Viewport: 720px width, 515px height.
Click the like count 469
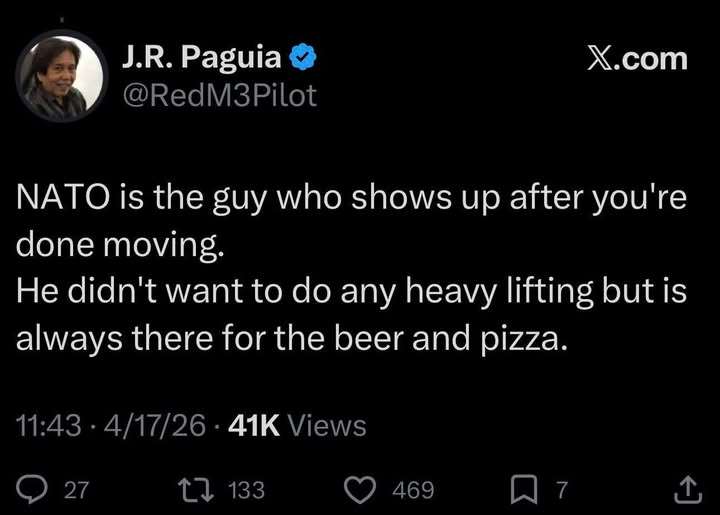tap(413, 490)
